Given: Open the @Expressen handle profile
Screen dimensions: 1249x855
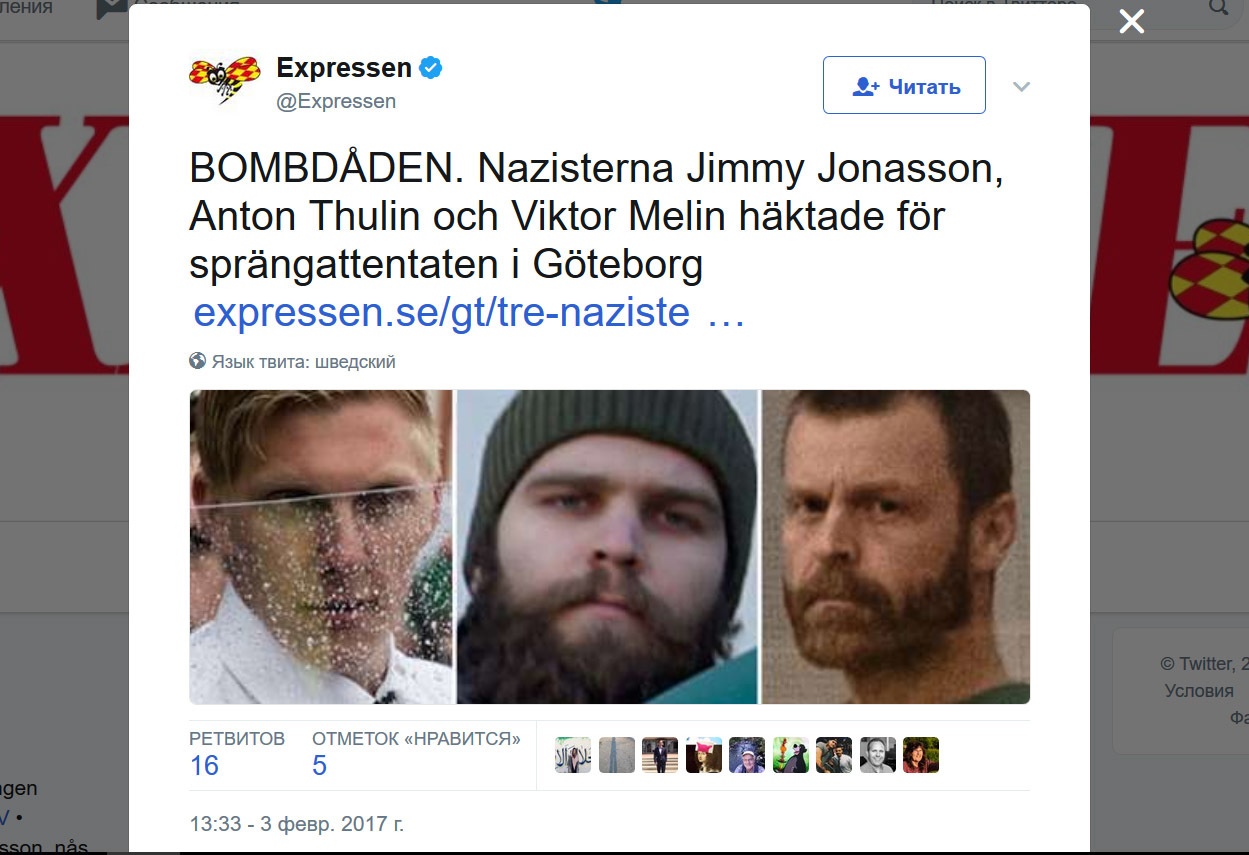Looking at the screenshot, I should pyautogui.click(x=336, y=102).
